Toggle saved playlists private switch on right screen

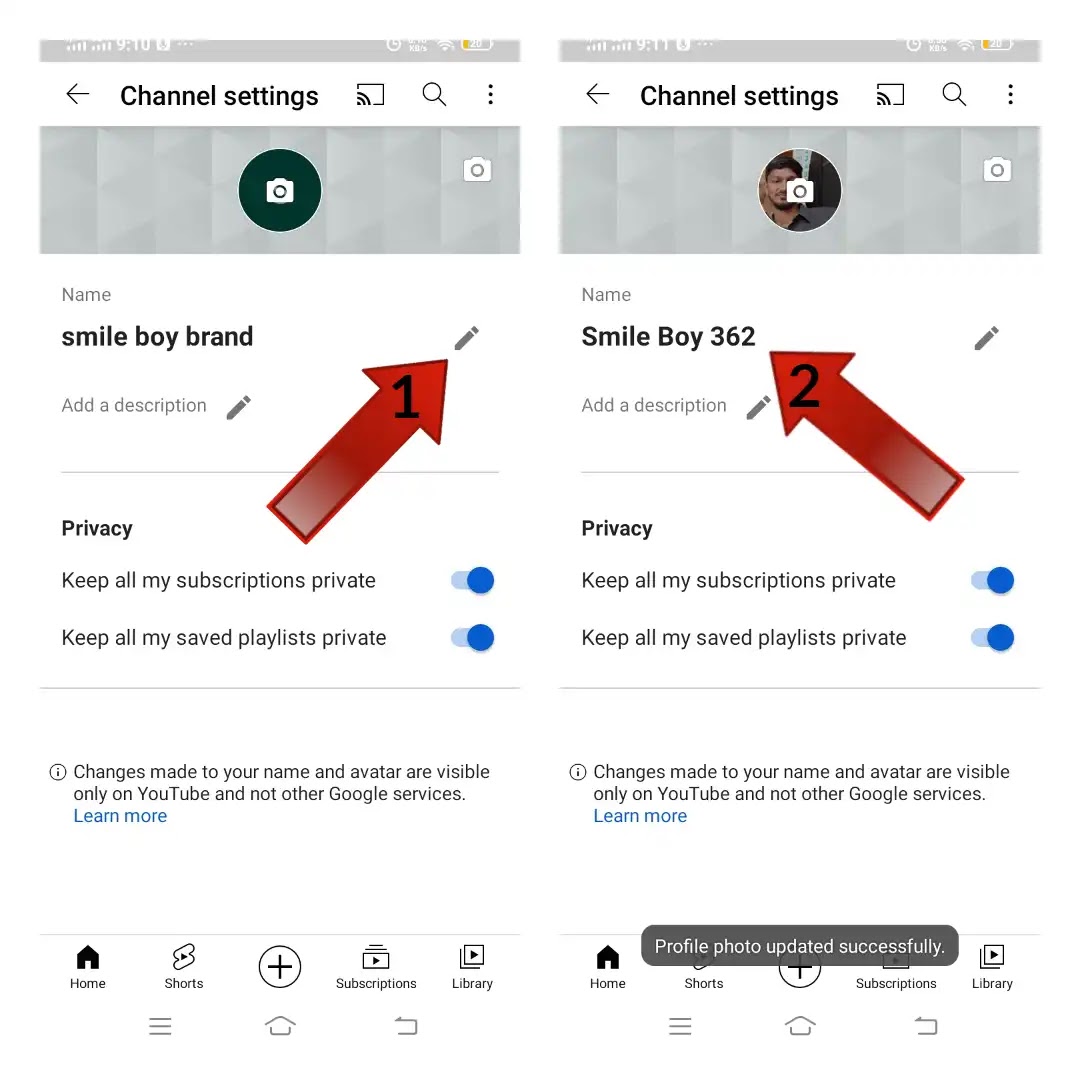993,637
